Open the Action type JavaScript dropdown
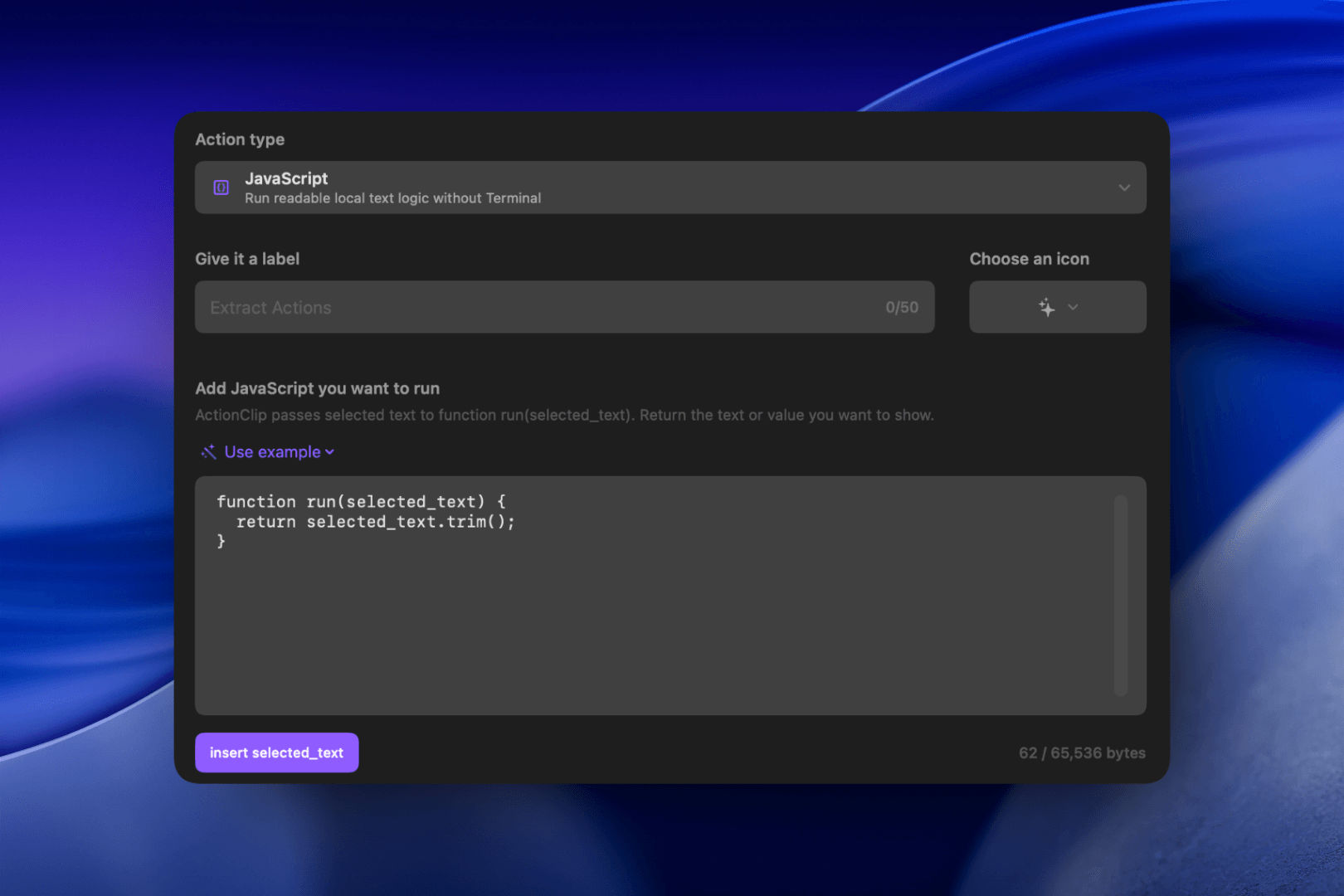Image resolution: width=1344 pixels, height=896 pixels. 670,187
